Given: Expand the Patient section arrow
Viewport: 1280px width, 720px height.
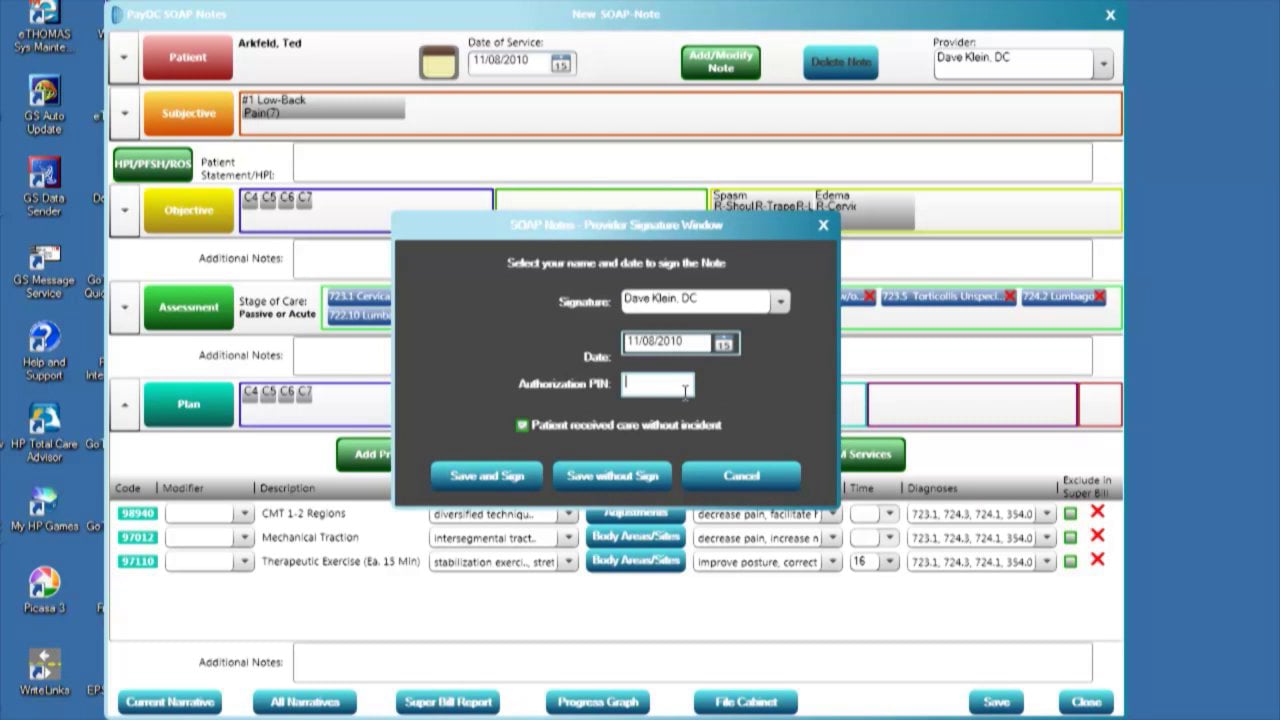Looking at the screenshot, I should pyautogui.click(x=124, y=57).
